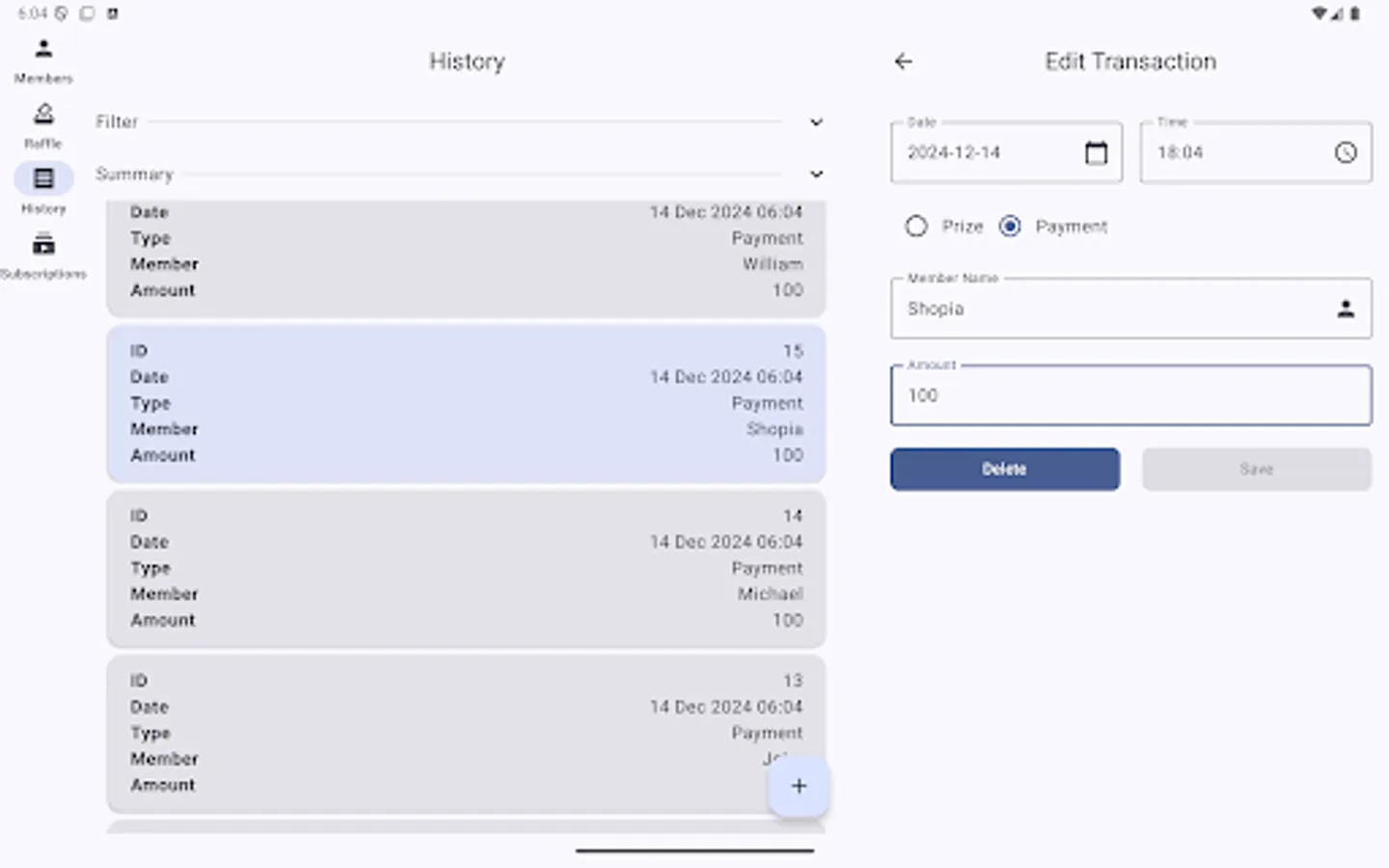The height and width of the screenshot is (868, 1389).
Task: Select the Payment radio button
Action: (1010, 227)
